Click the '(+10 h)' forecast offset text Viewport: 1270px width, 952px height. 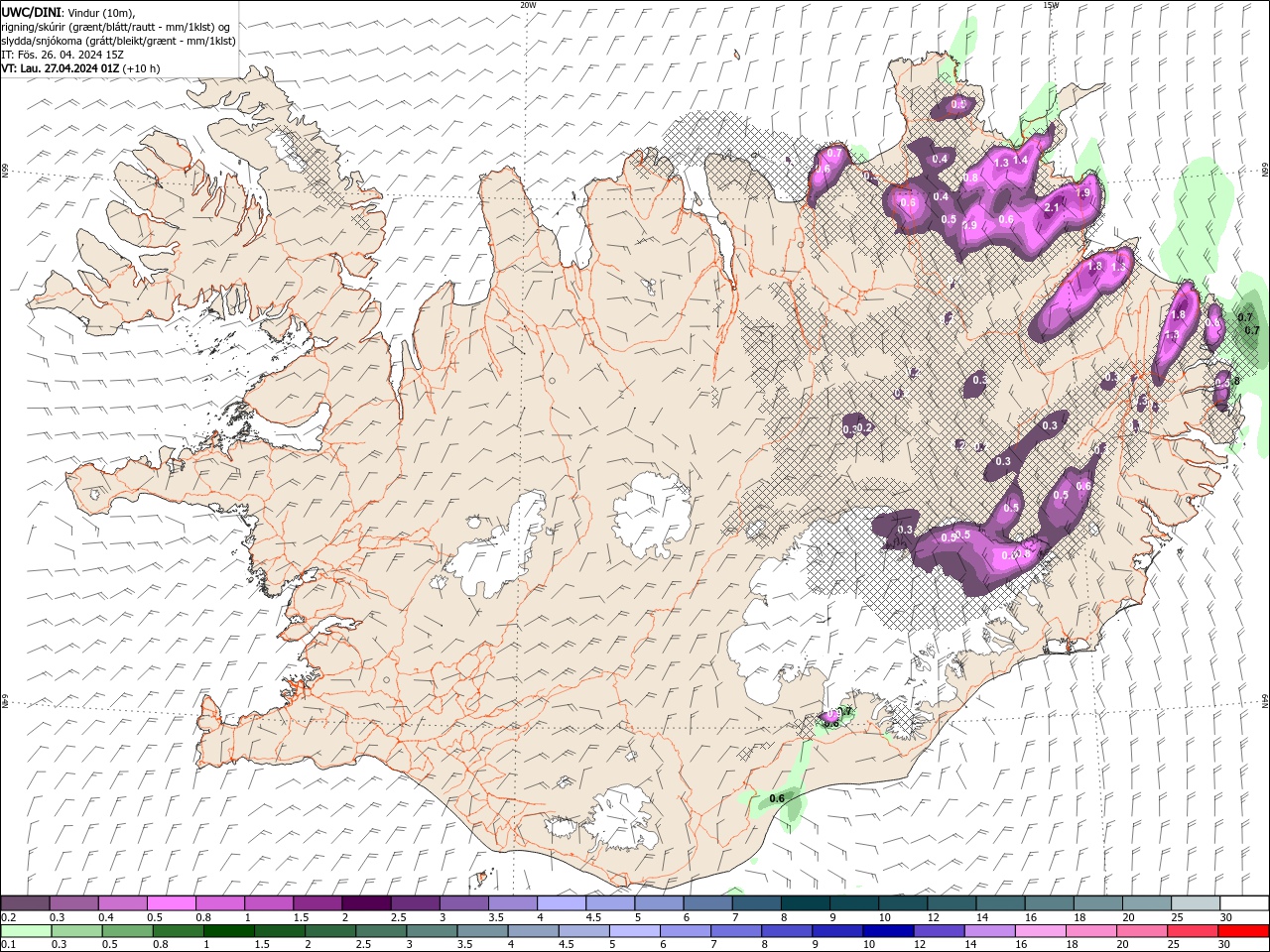(x=141, y=68)
